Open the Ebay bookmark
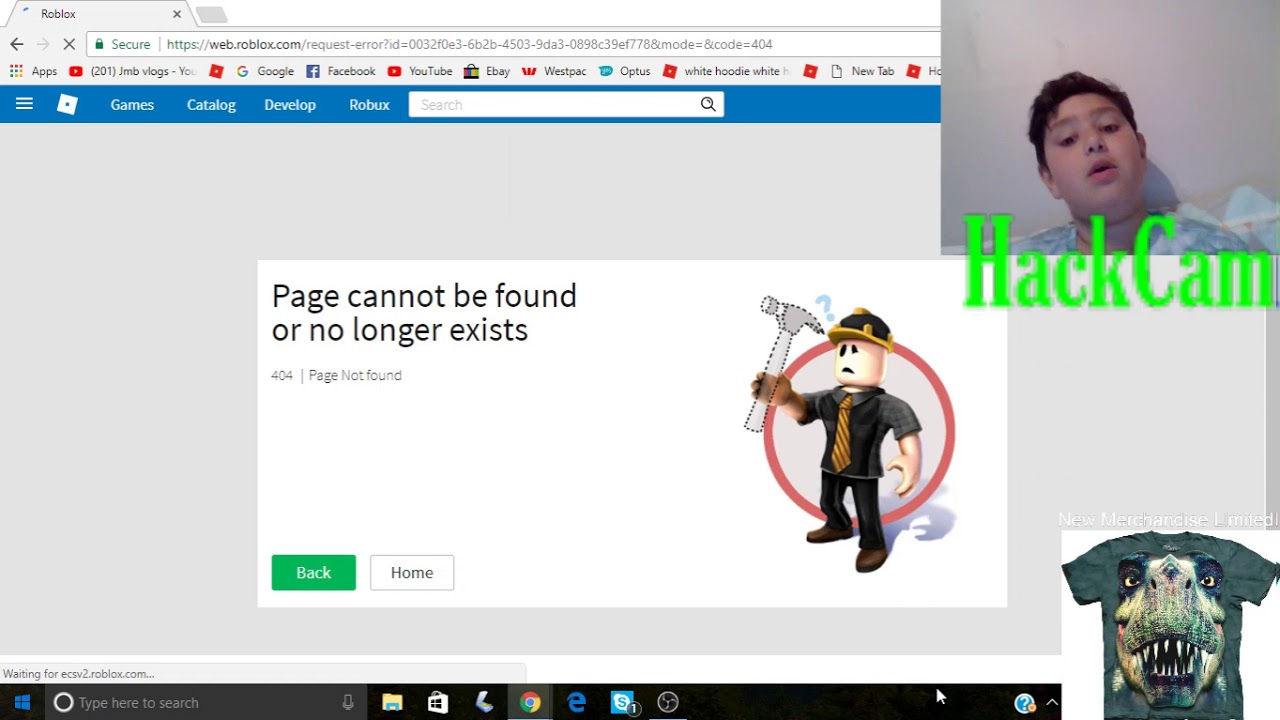The image size is (1280, 720). tap(487, 71)
